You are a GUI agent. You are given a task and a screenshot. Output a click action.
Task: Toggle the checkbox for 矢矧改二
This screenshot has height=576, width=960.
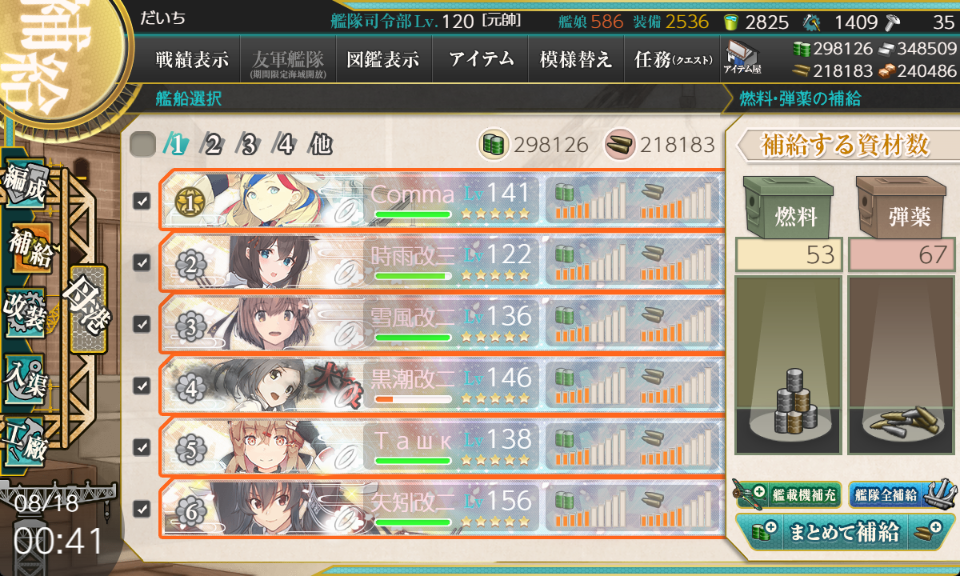(142, 509)
